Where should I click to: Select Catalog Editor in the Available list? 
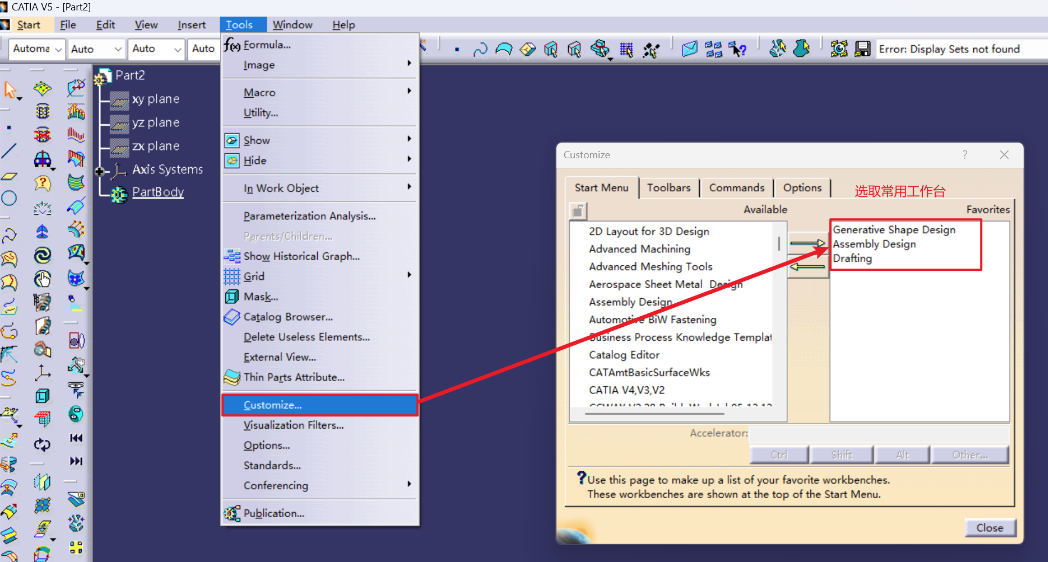coord(624,355)
